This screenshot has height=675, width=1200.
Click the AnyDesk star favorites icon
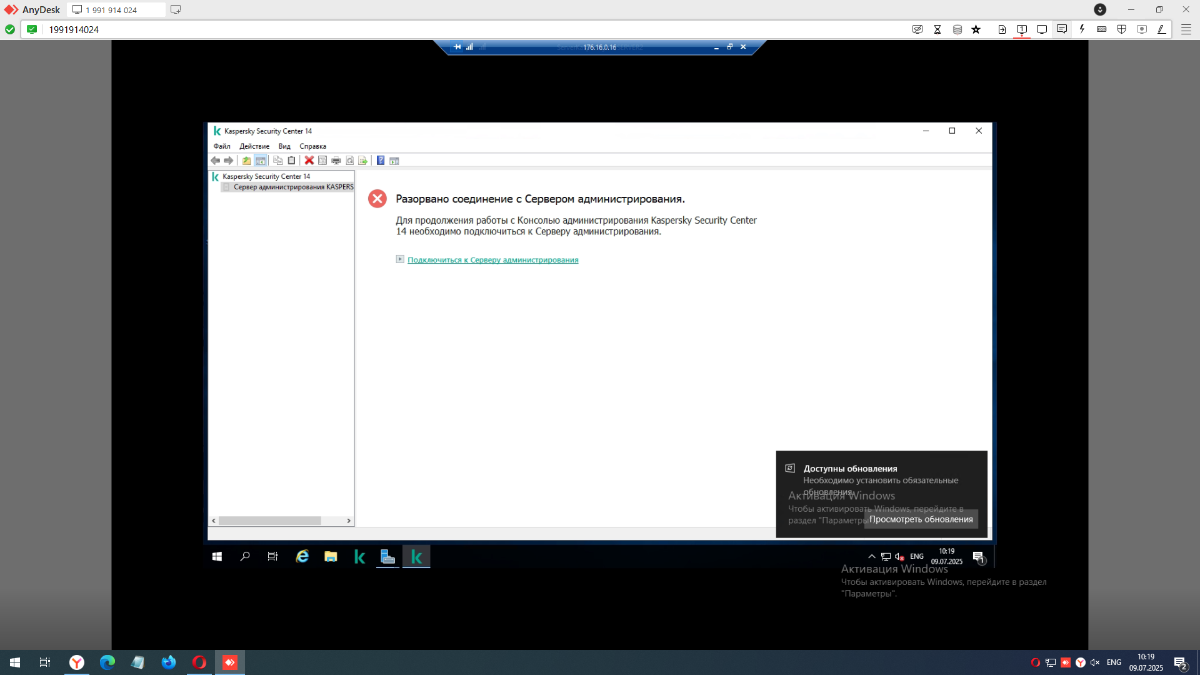point(976,30)
